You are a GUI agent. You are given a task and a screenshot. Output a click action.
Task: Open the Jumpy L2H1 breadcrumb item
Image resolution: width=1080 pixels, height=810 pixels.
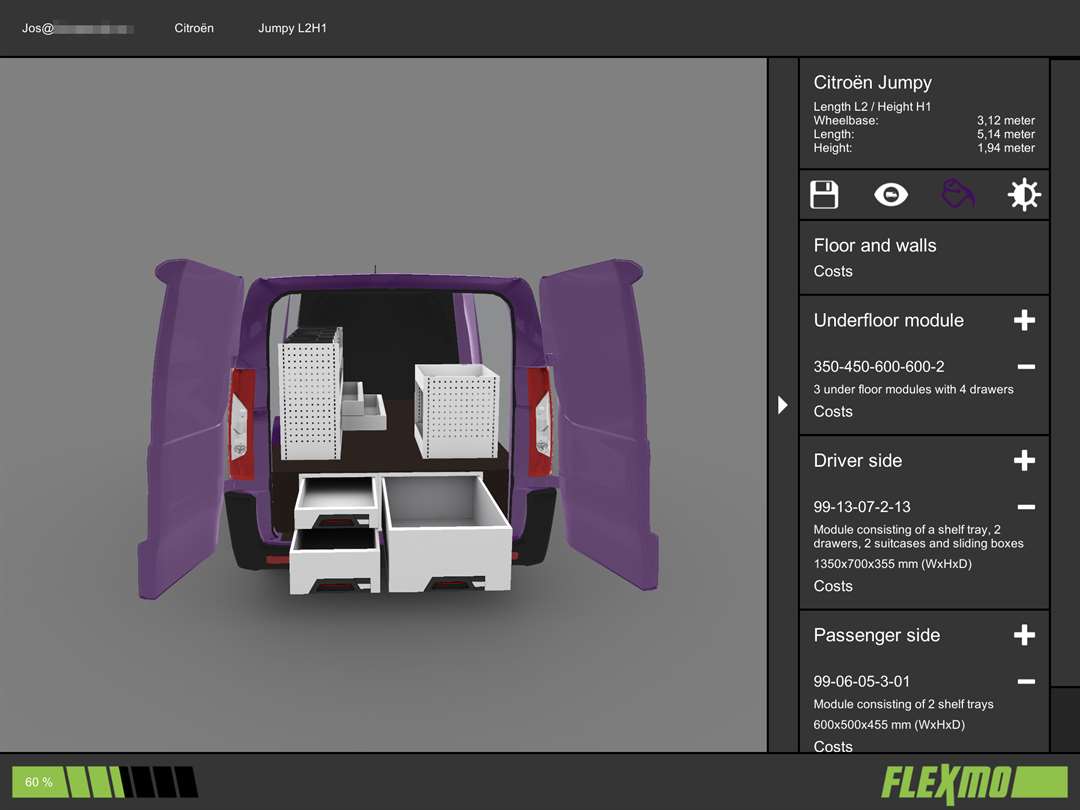tap(292, 28)
